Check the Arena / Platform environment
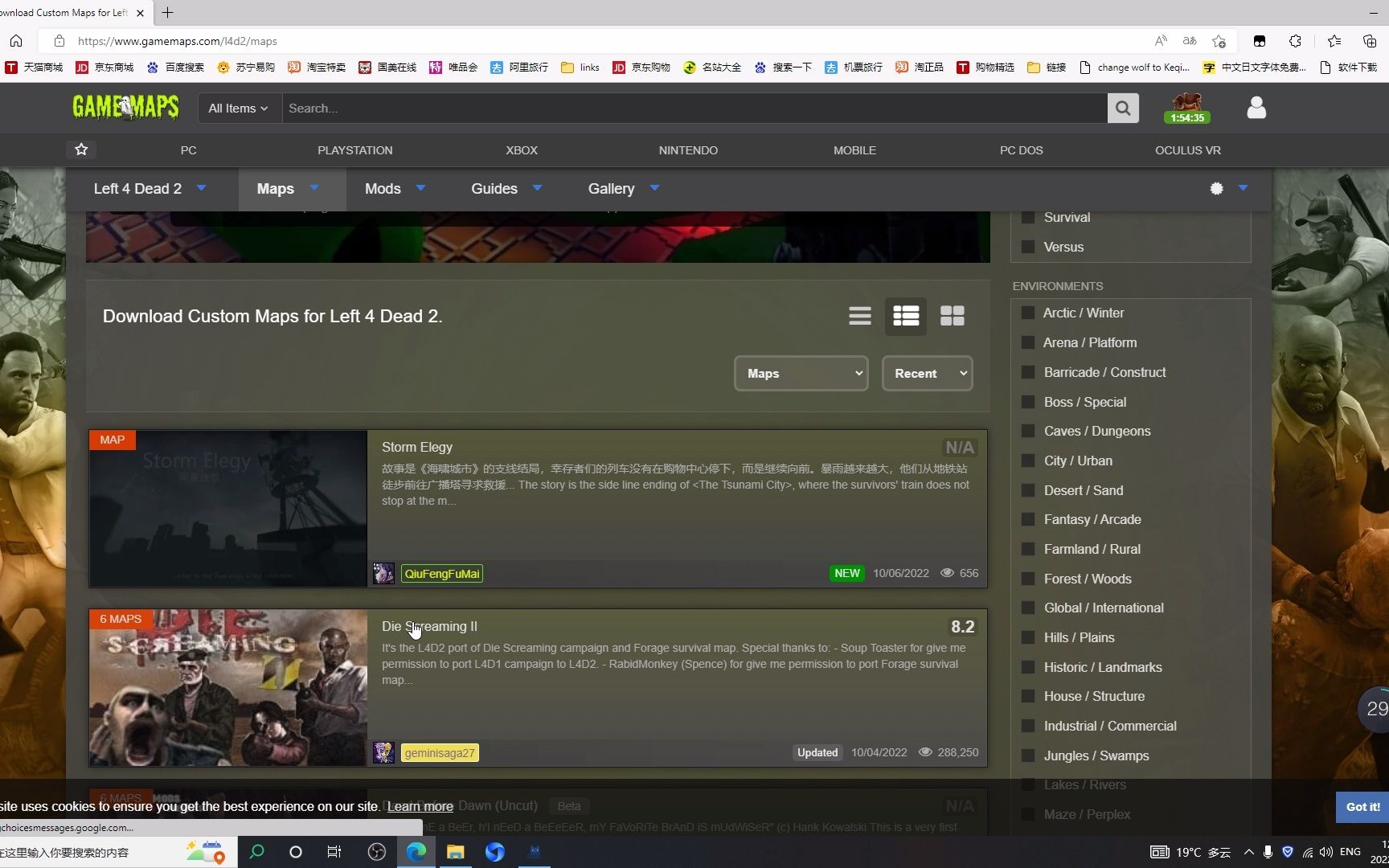This screenshot has width=1389, height=868. [x=1027, y=342]
